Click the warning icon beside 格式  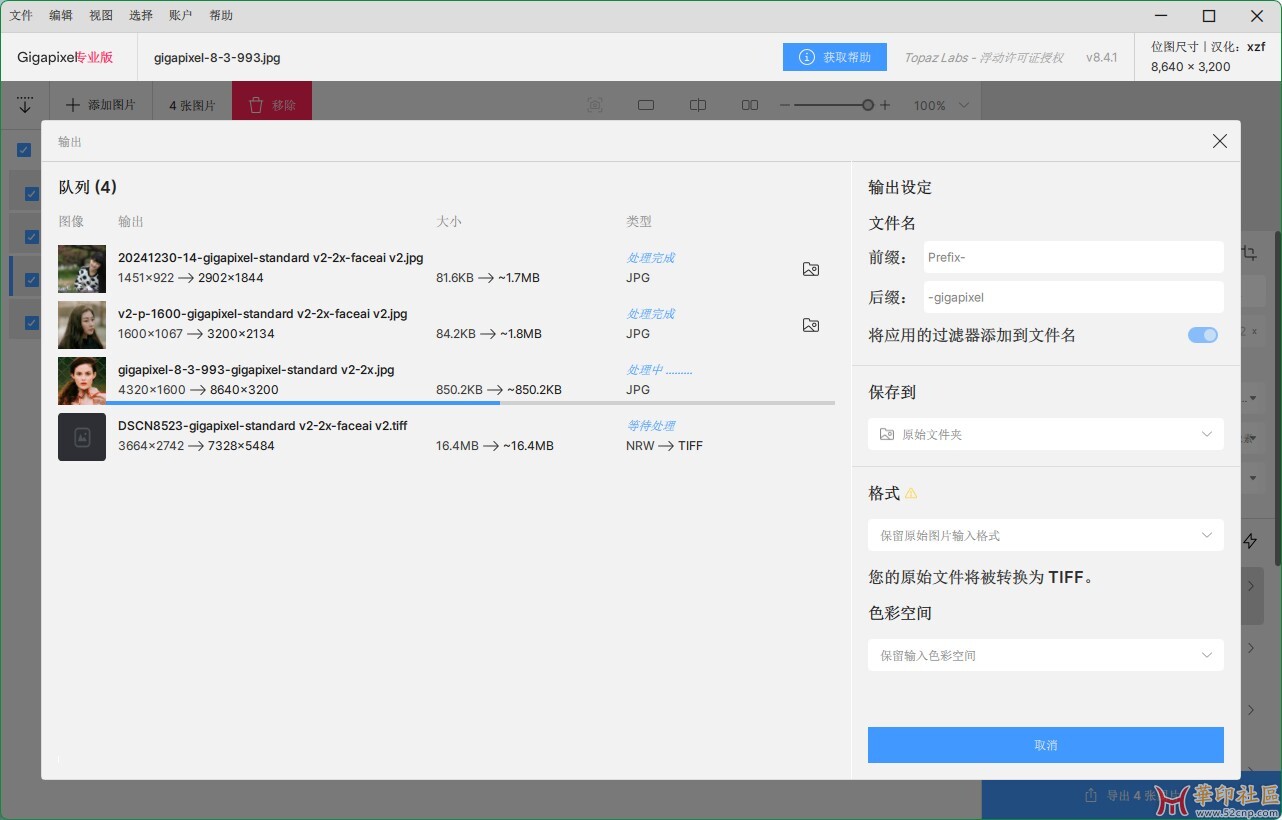(911, 494)
